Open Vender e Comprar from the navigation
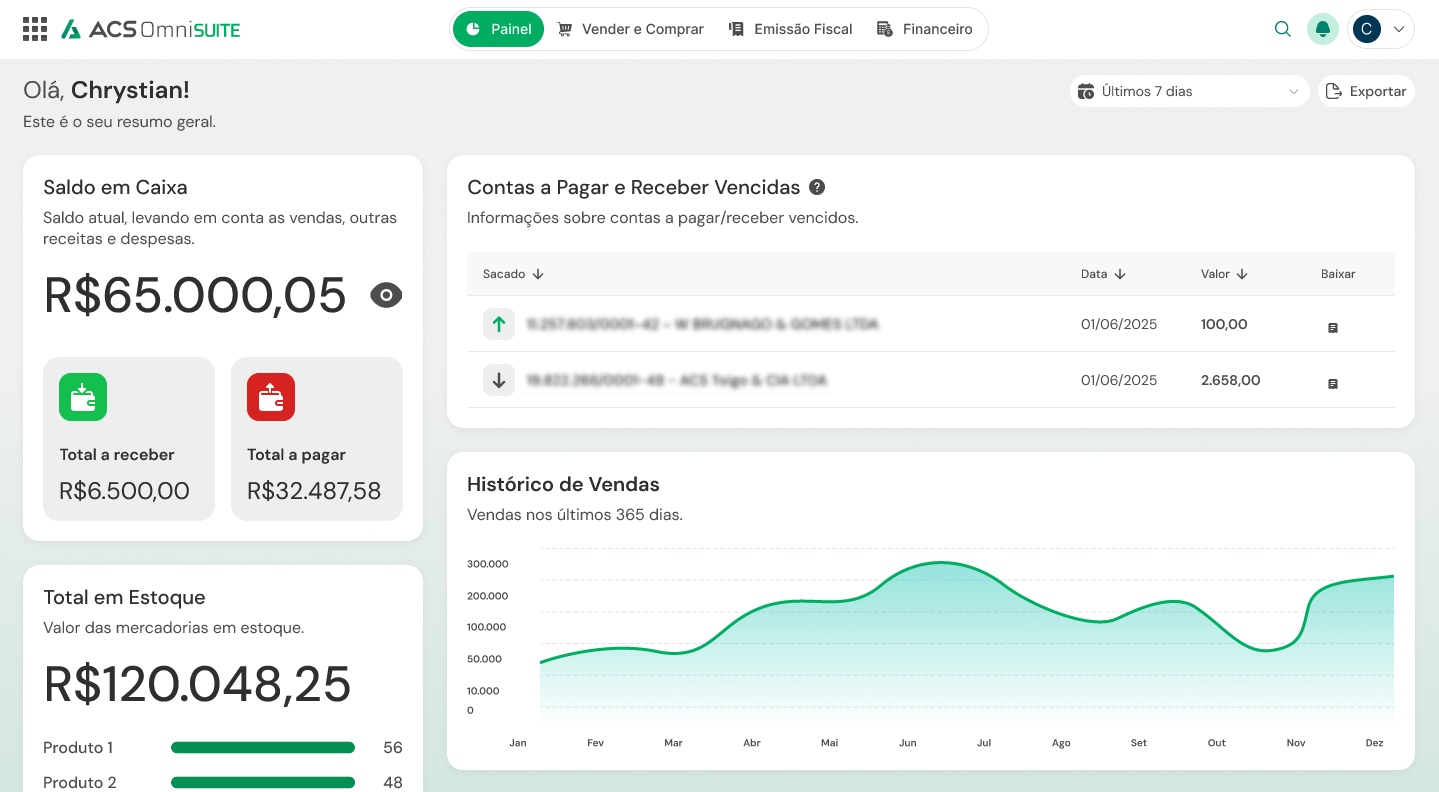Screen dimensions: 1439x792 [630, 29]
